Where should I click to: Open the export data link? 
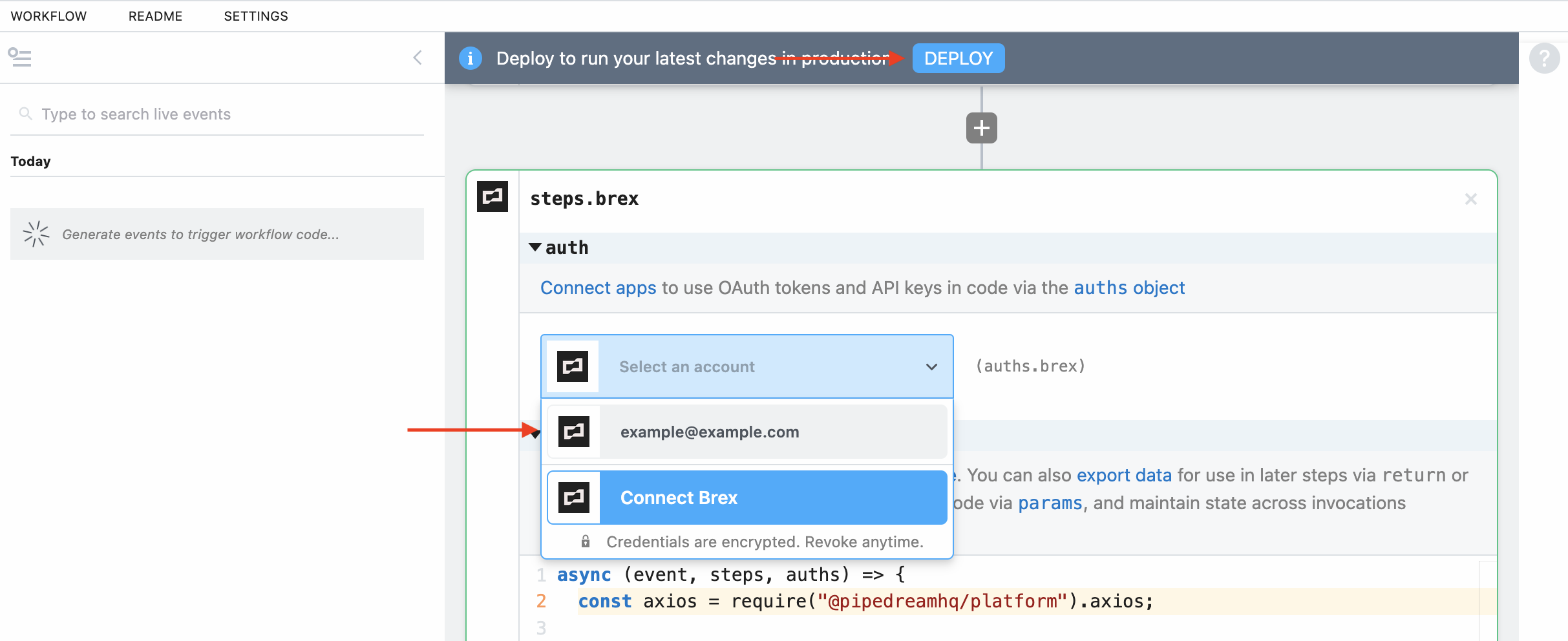pos(1123,475)
